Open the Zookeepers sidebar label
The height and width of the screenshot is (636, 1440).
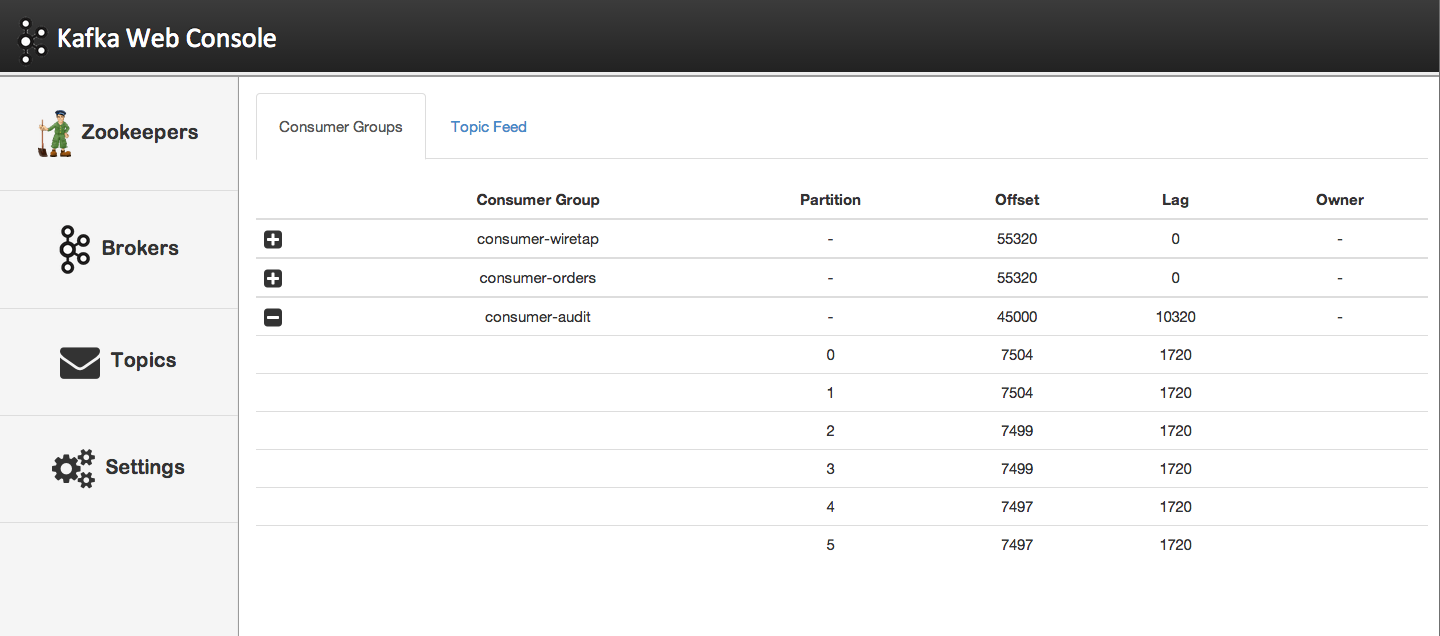tap(140, 132)
